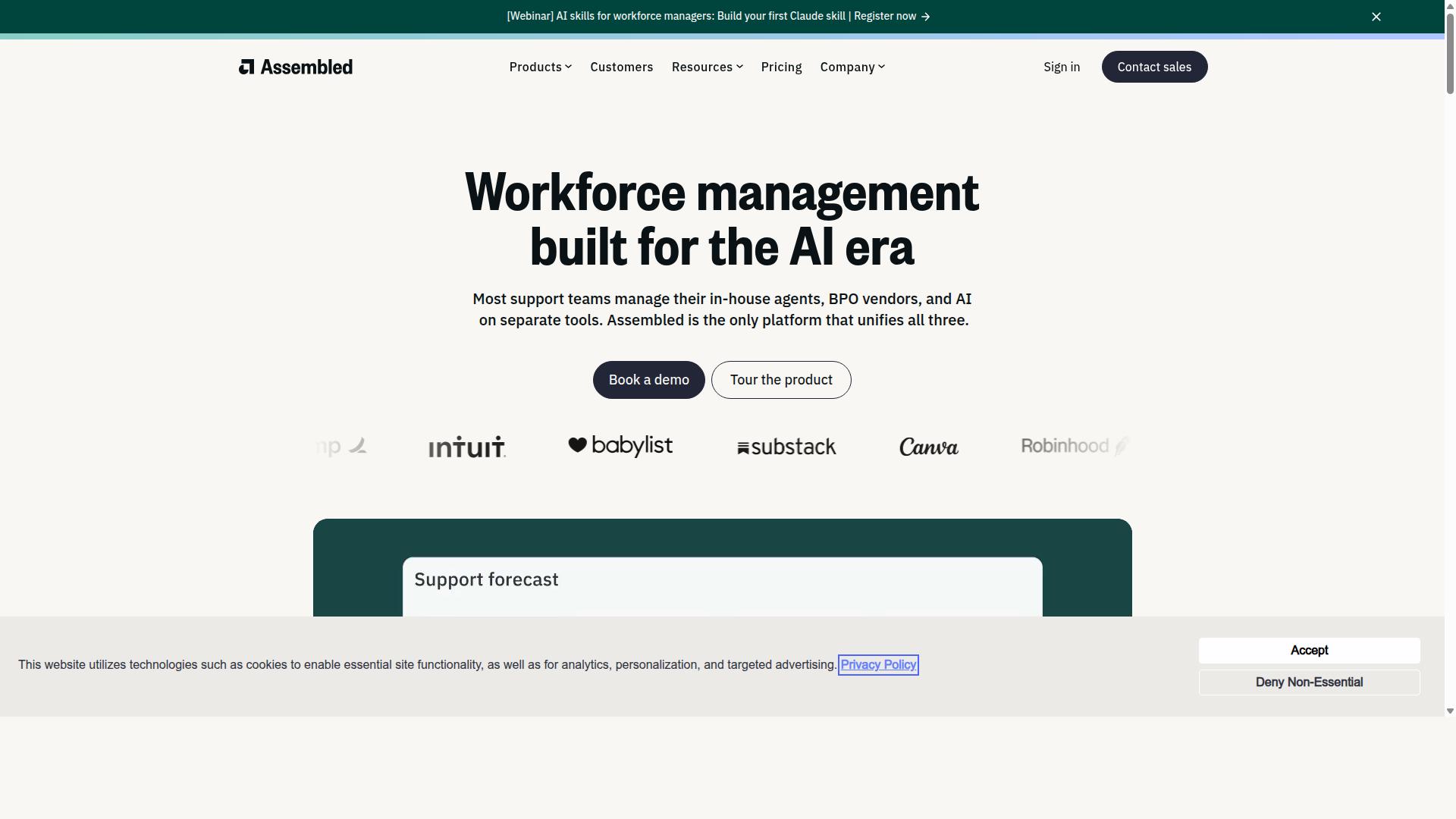
Task: Expand the Resources dropdown menu
Action: click(707, 67)
